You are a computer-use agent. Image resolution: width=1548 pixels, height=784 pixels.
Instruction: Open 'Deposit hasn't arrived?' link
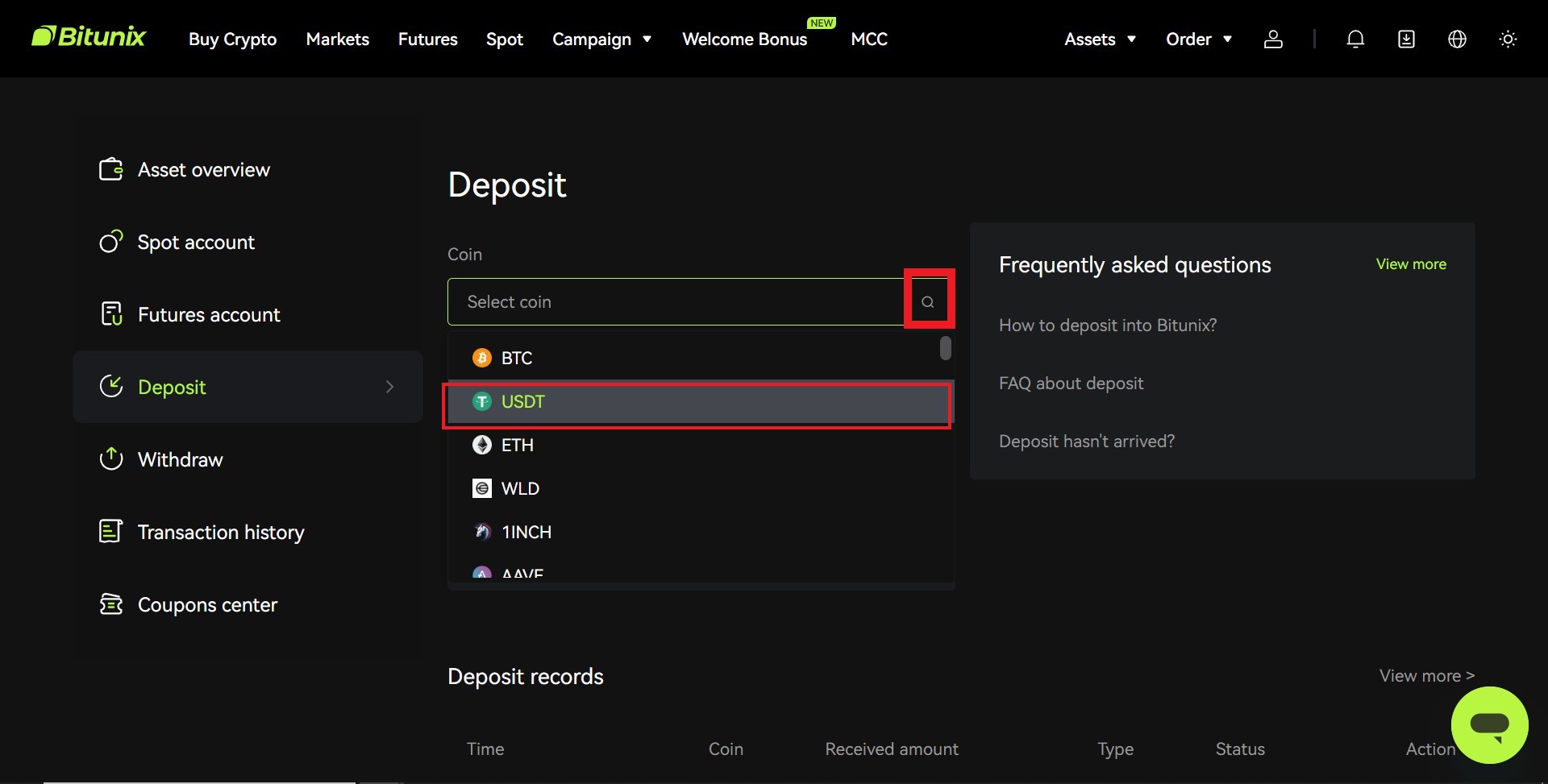pyautogui.click(x=1087, y=442)
